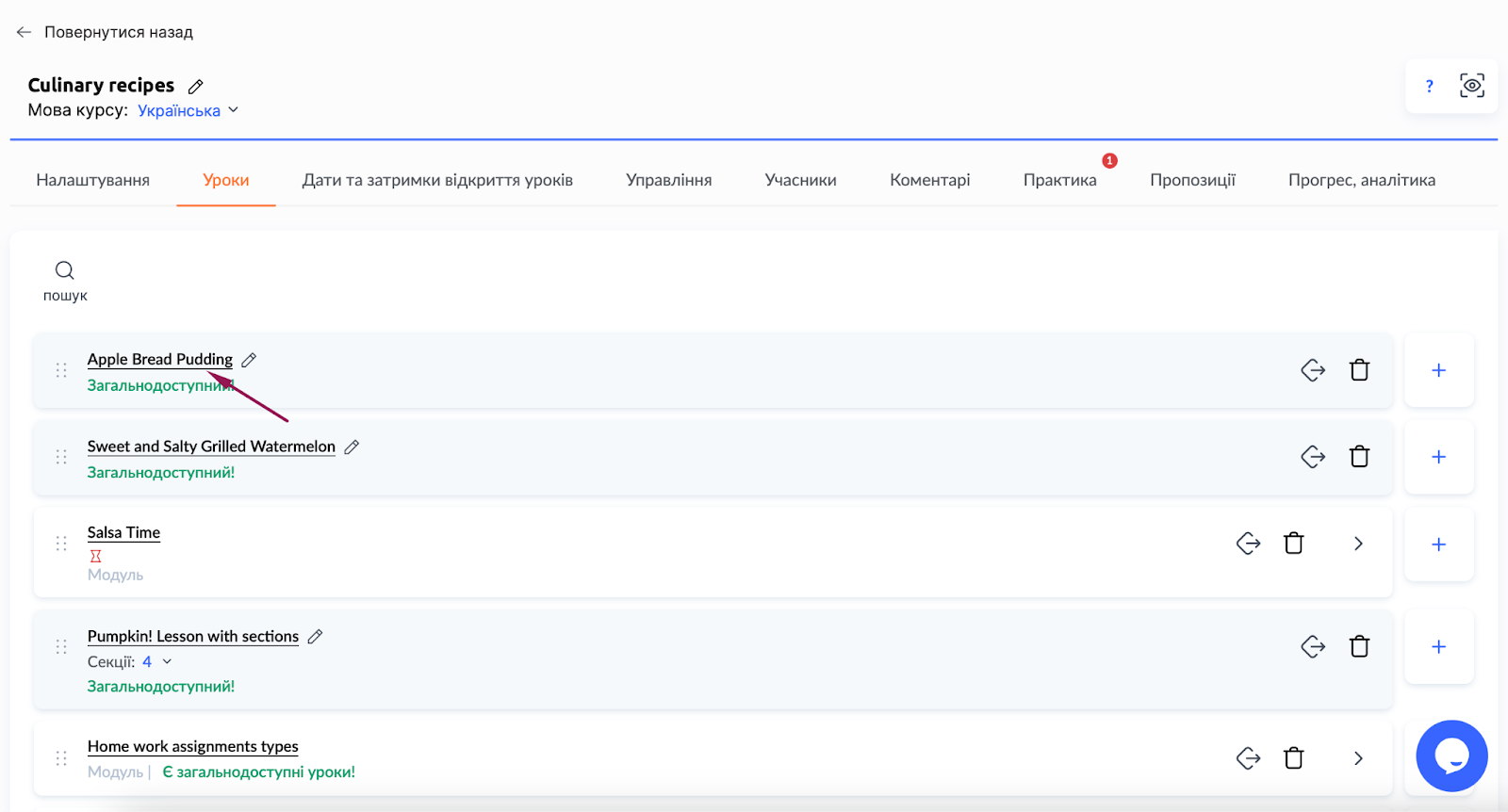1508x812 pixels.
Task: Open the course language dropdown Українська
Action: pos(188,110)
